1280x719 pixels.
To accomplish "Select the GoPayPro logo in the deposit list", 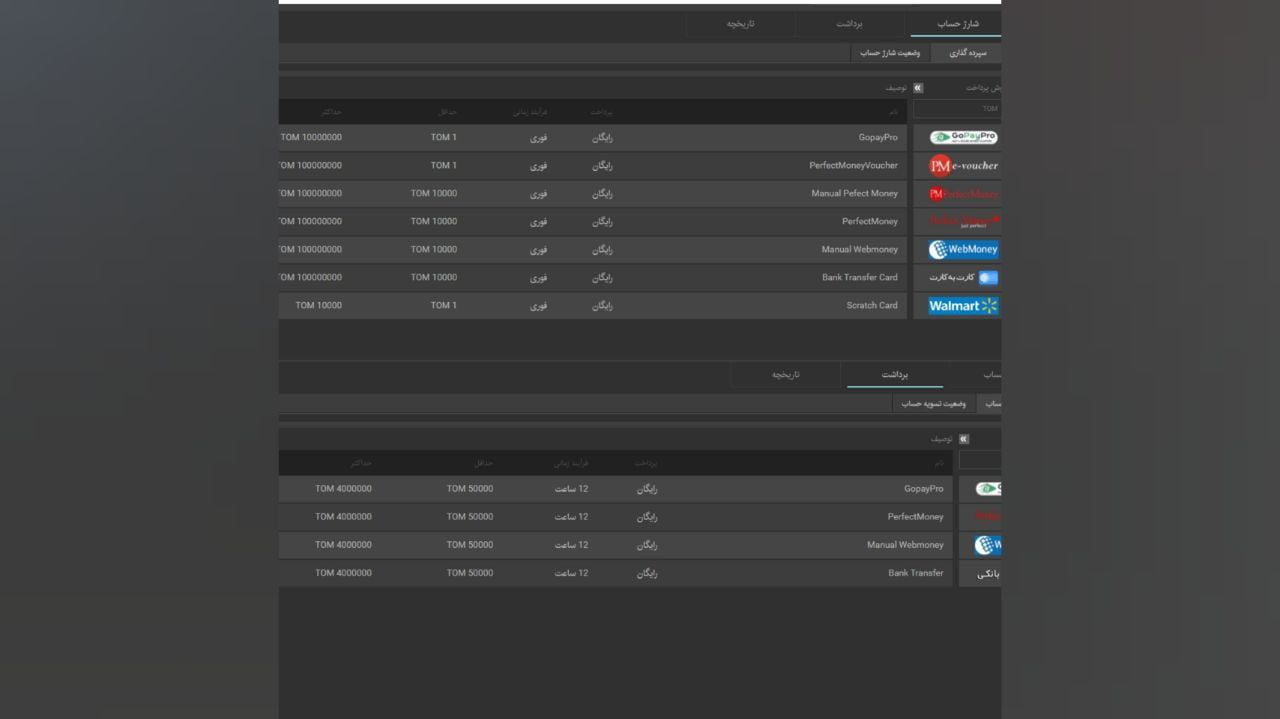I will point(962,138).
